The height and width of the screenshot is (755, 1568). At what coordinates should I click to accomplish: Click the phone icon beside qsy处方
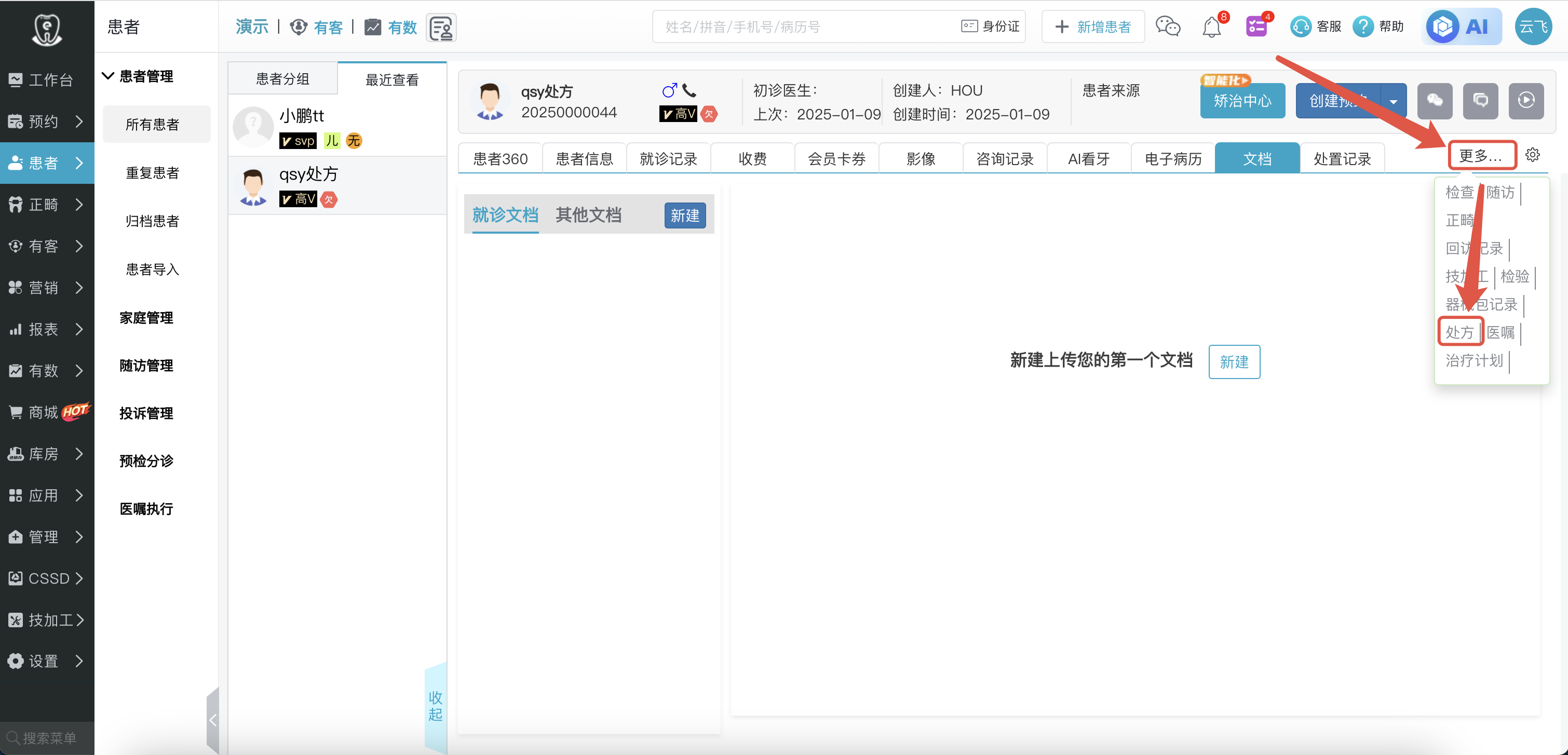[x=689, y=91]
